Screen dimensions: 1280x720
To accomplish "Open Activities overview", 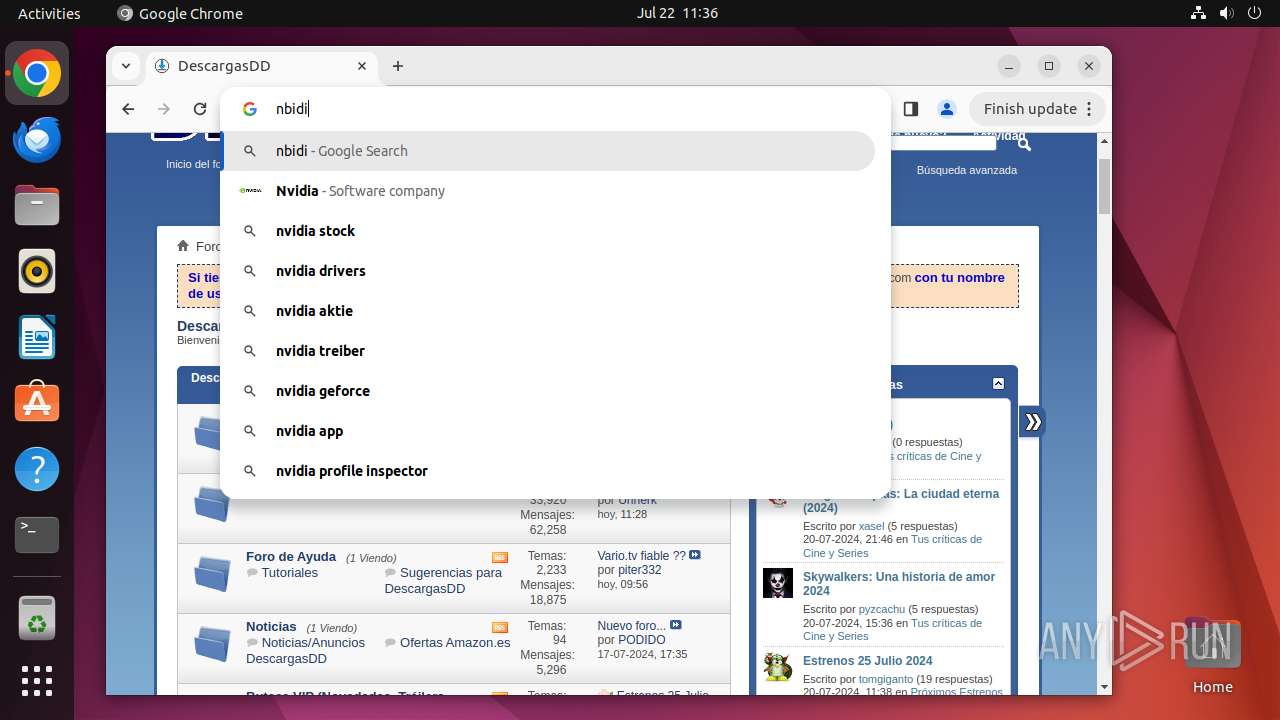I will coord(49,14).
